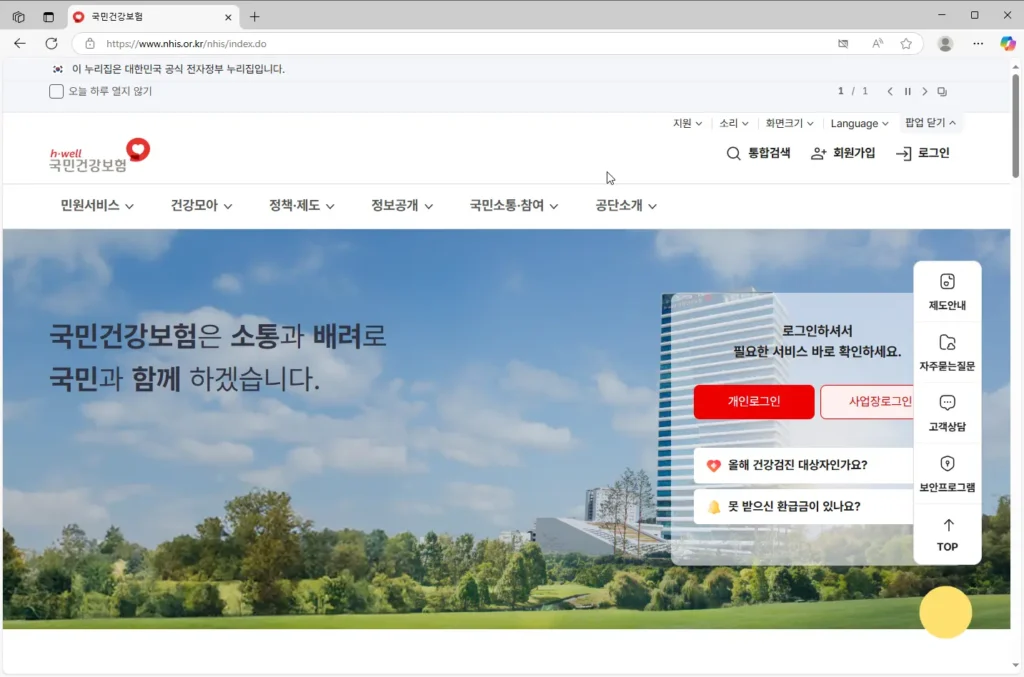This screenshot has width=1024, height=677.
Task: Open 제도안내 quick menu icon
Action: pyautogui.click(x=947, y=292)
